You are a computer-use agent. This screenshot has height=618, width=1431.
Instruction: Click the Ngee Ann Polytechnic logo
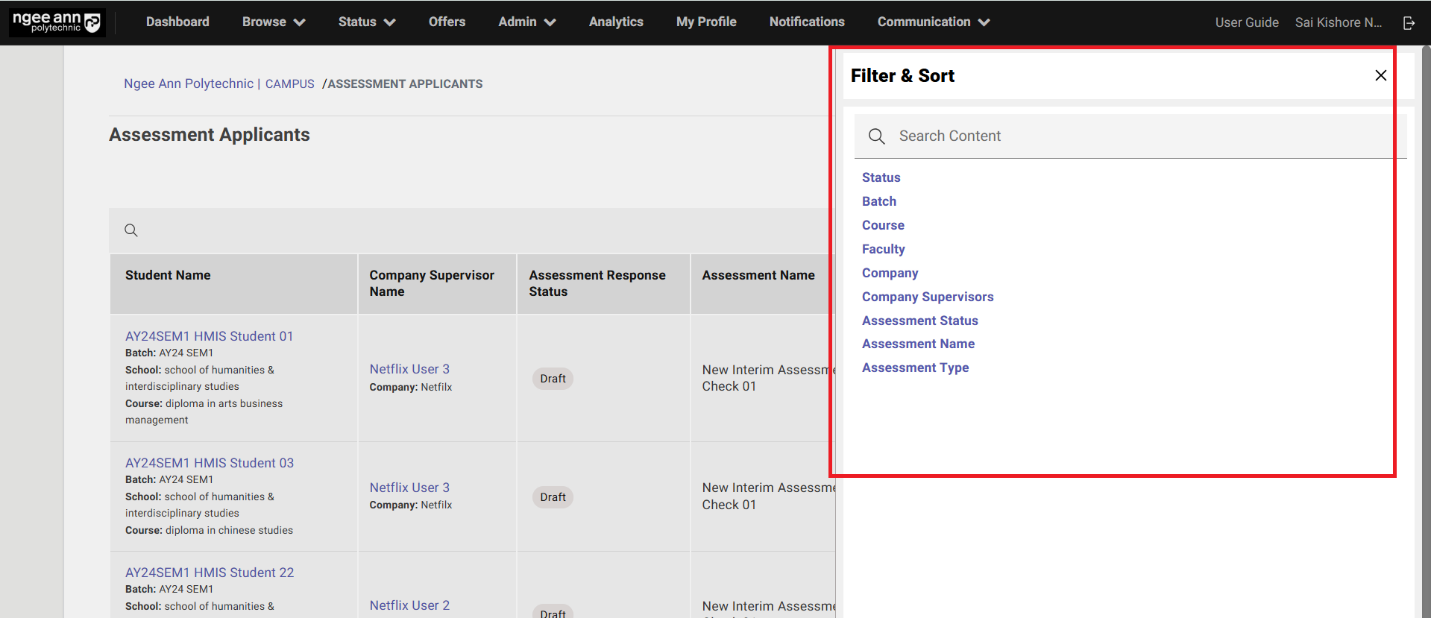[x=57, y=21]
